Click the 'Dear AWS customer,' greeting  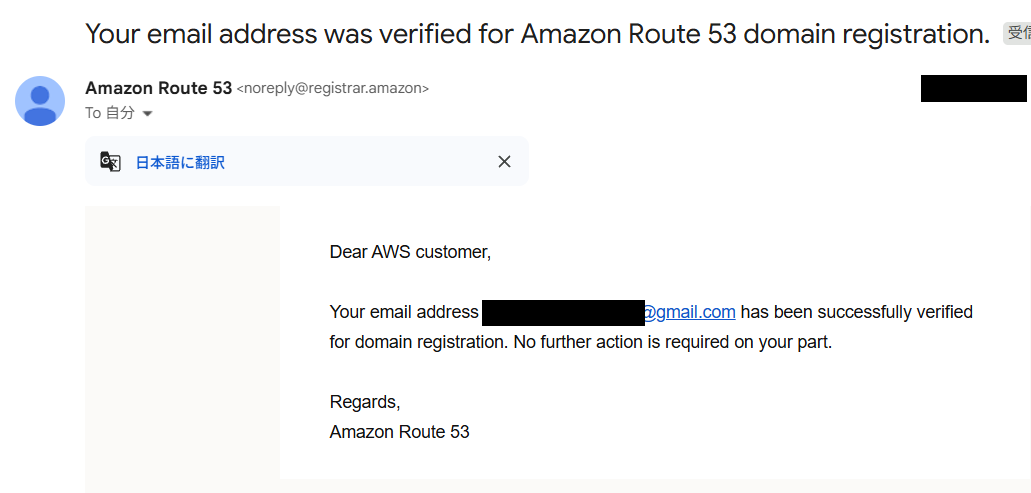point(410,252)
